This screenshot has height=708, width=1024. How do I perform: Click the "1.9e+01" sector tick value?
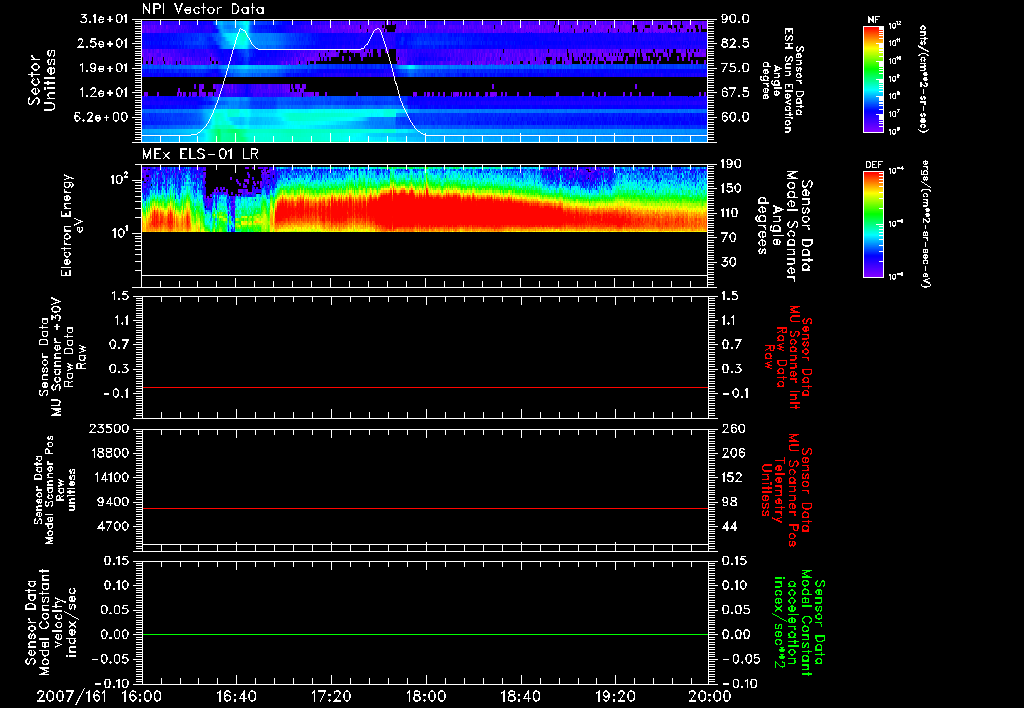tap(104, 68)
